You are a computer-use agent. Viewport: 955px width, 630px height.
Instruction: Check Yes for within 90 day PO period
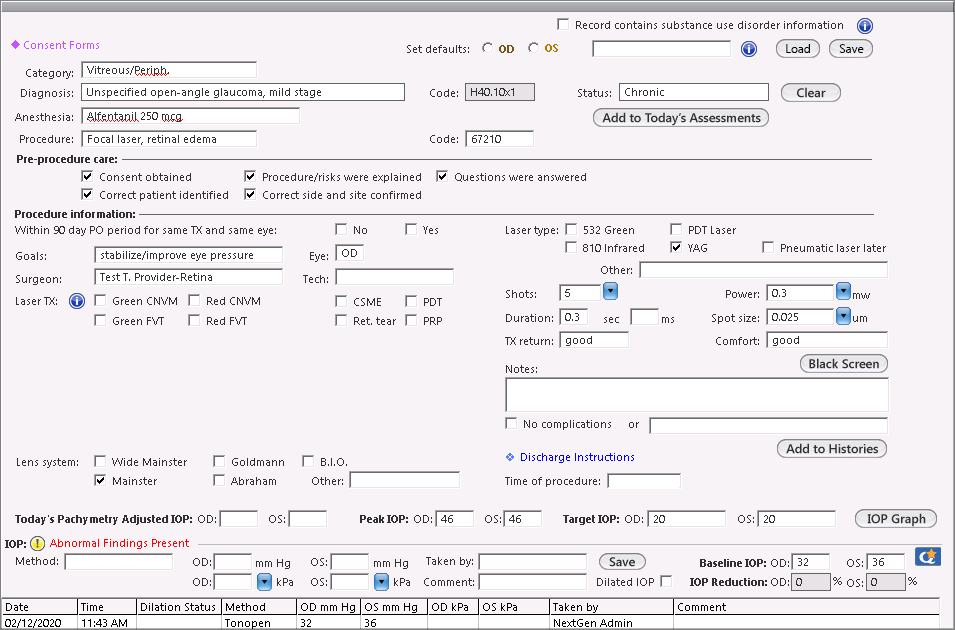click(411, 229)
